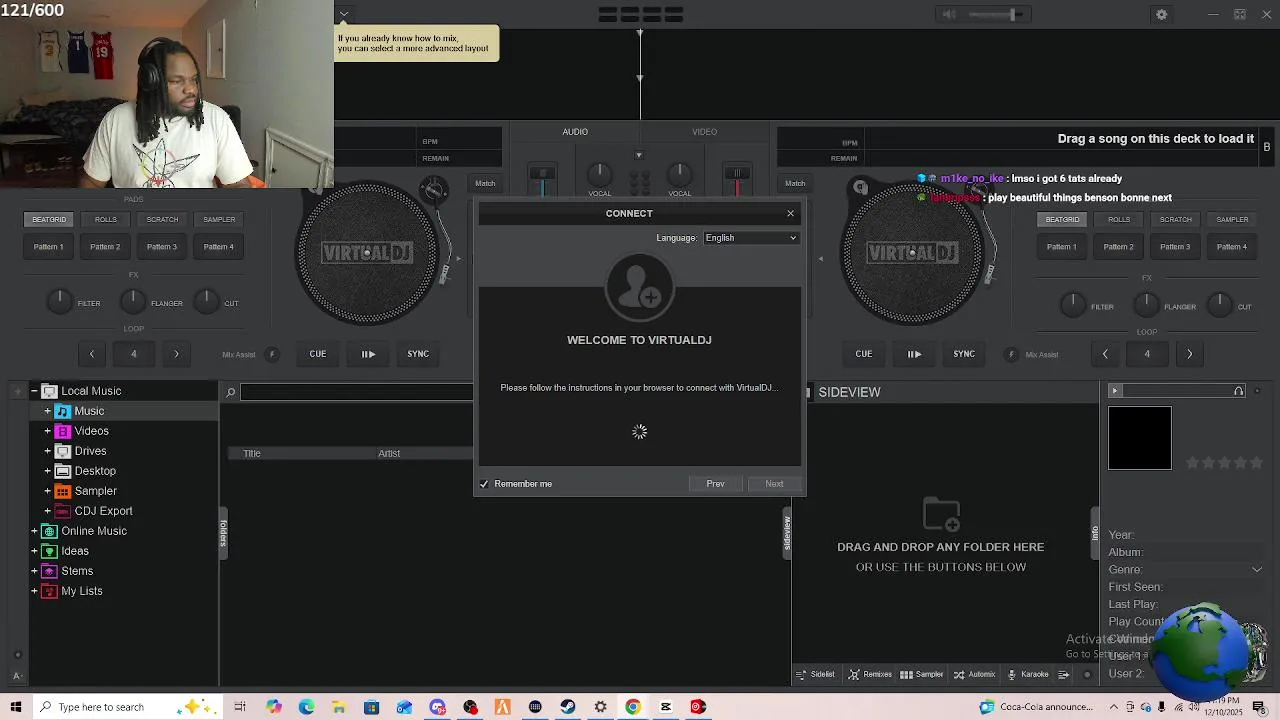The height and width of the screenshot is (720, 1280).
Task: Click the headphones icon in the prelisten bar
Action: (x=1239, y=391)
